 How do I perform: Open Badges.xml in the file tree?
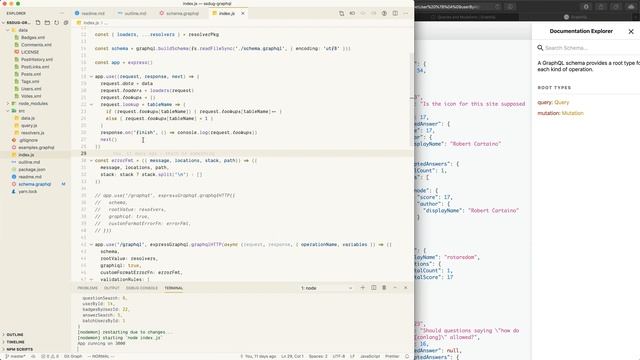(x=33, y=38)
